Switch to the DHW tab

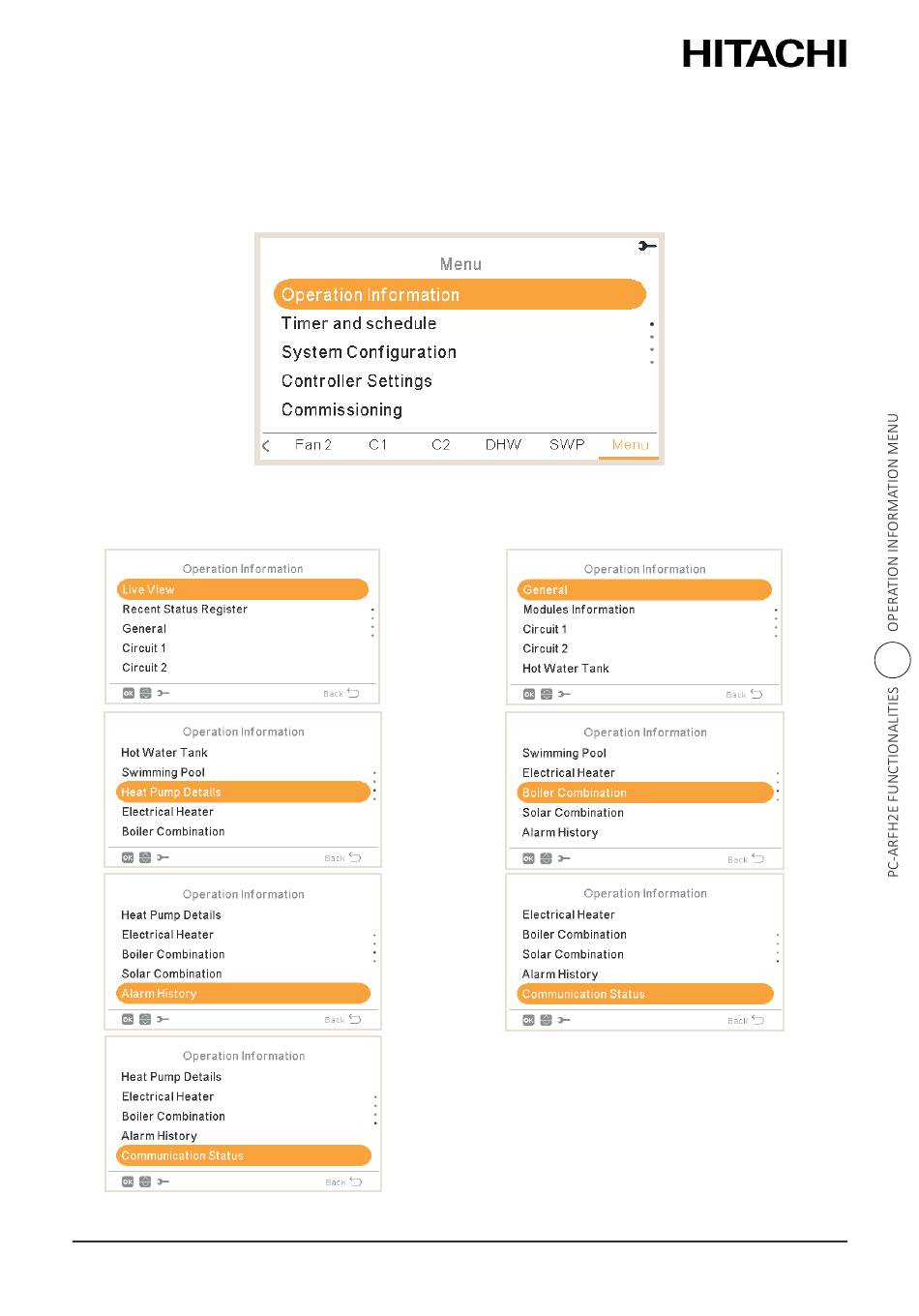pyautogui.click(x=503, y=445)
